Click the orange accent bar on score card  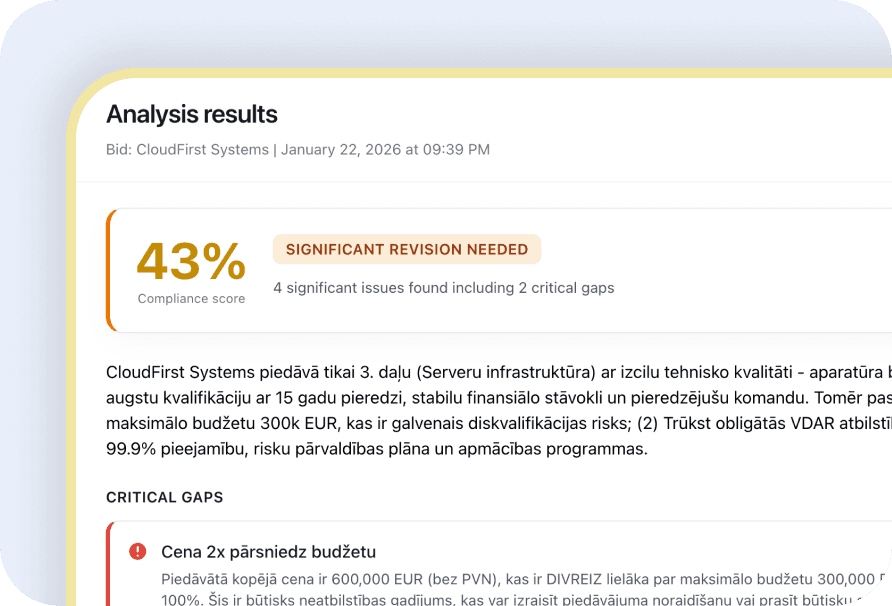point(108,270)
